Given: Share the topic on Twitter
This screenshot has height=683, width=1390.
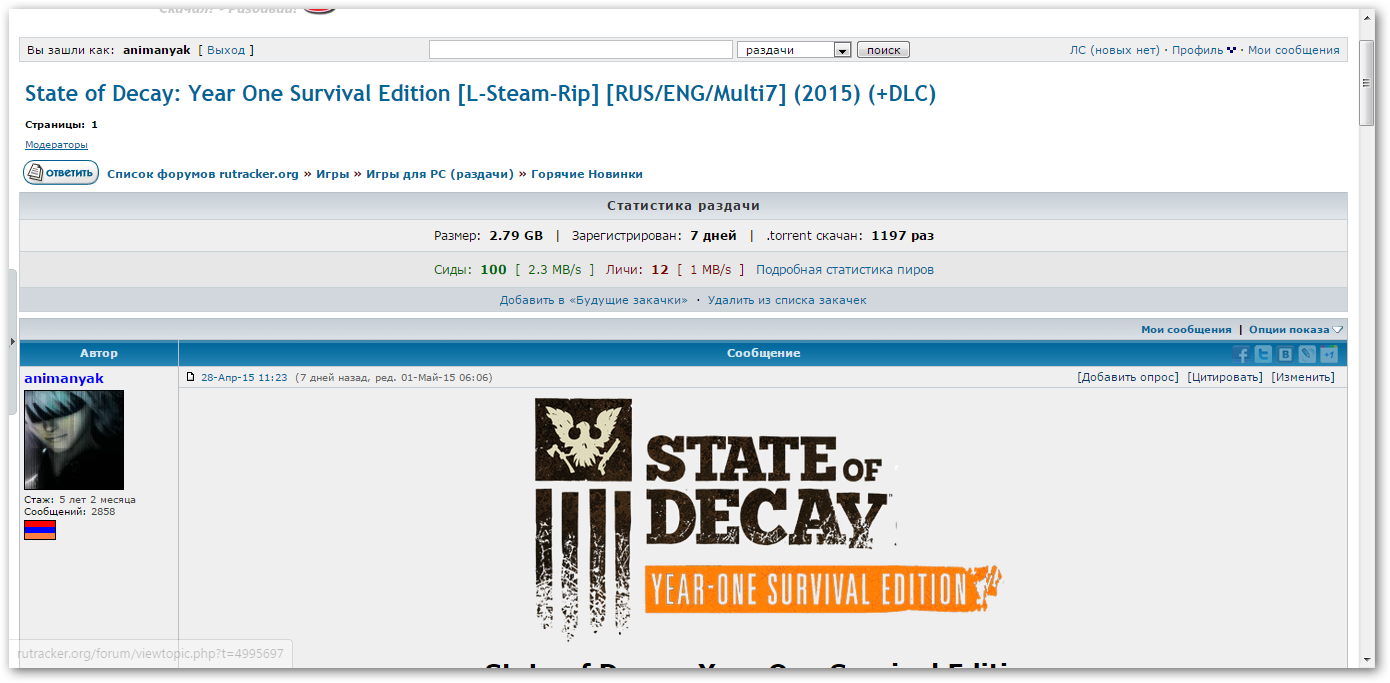Looking at the screenshot, I should [x=1263, y=354].
